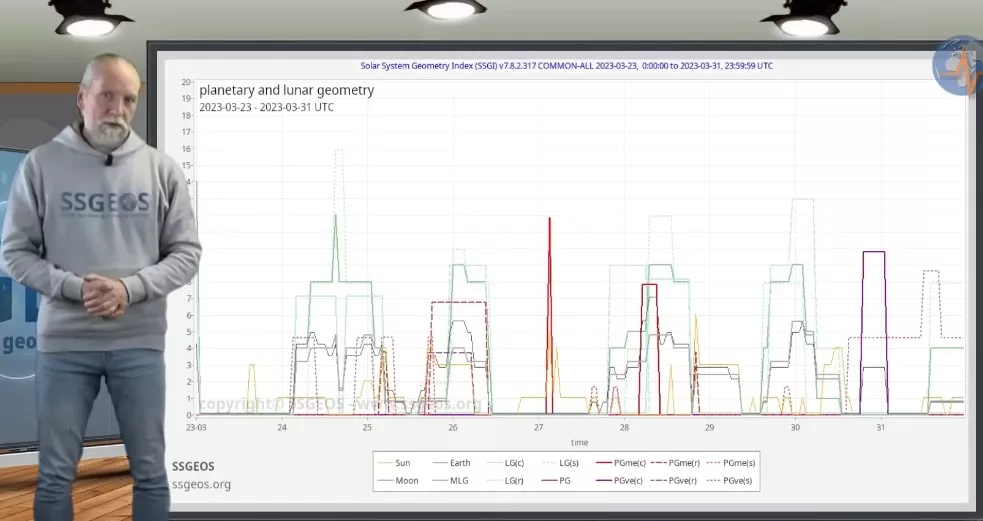Click the LG(c) legend entry
983x521 pixels.
click(x=515, y=463)
